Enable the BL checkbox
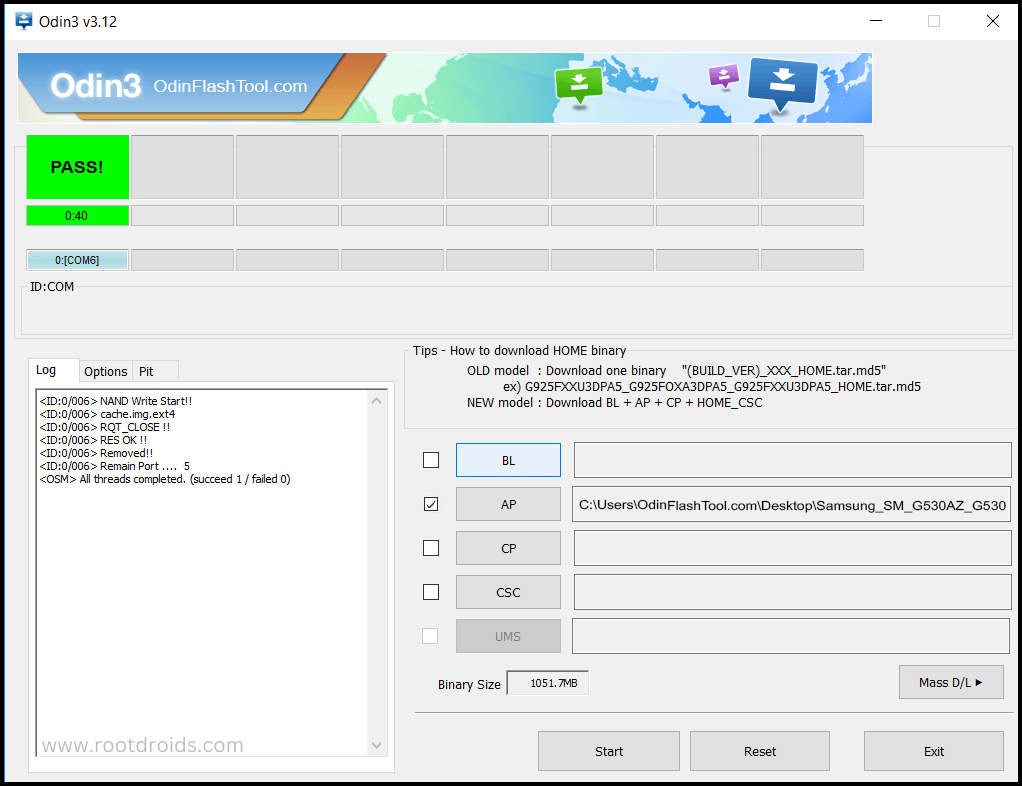 (x=431, y=460)
